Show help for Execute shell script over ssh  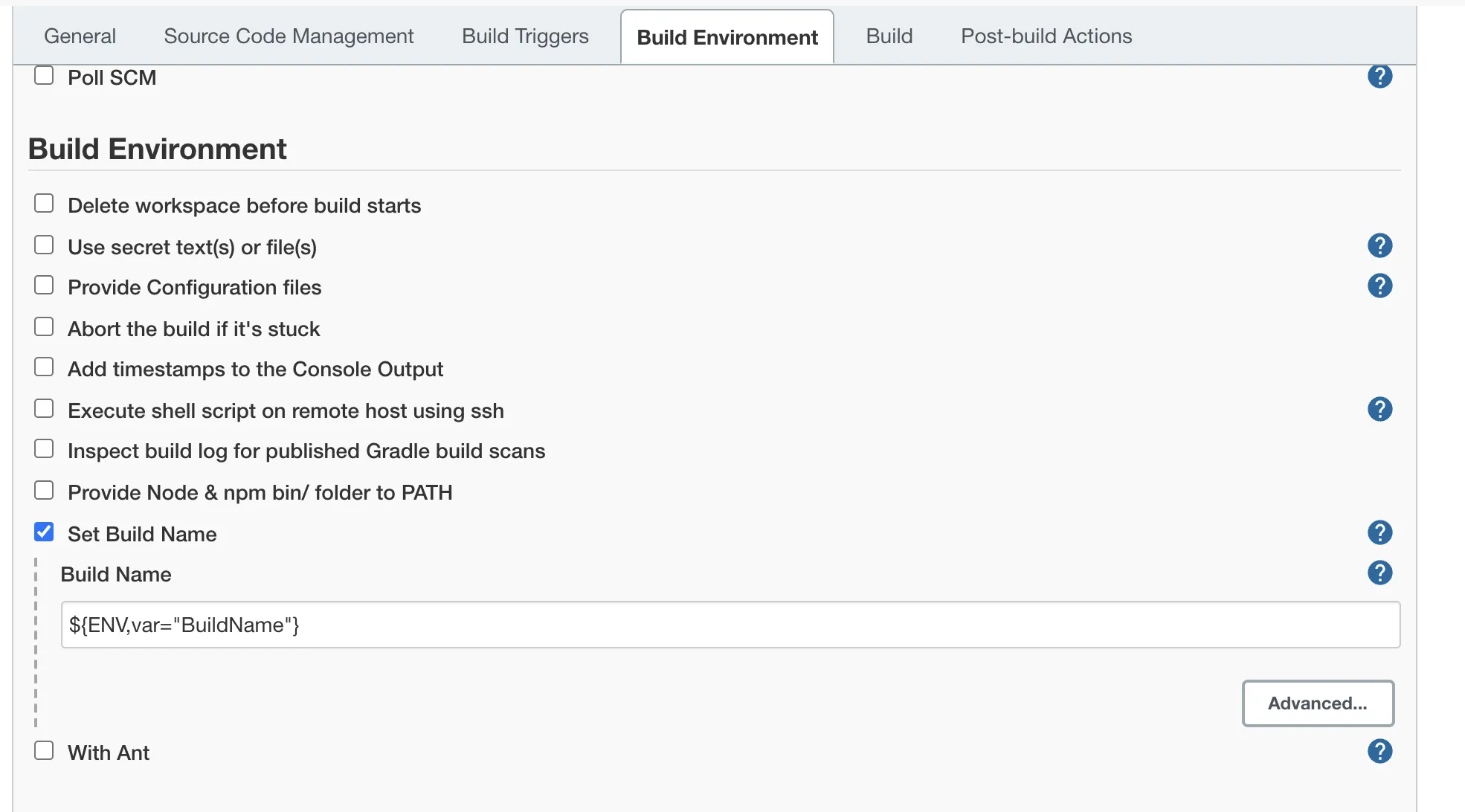pyautogui.click(x=1379, y=409)
